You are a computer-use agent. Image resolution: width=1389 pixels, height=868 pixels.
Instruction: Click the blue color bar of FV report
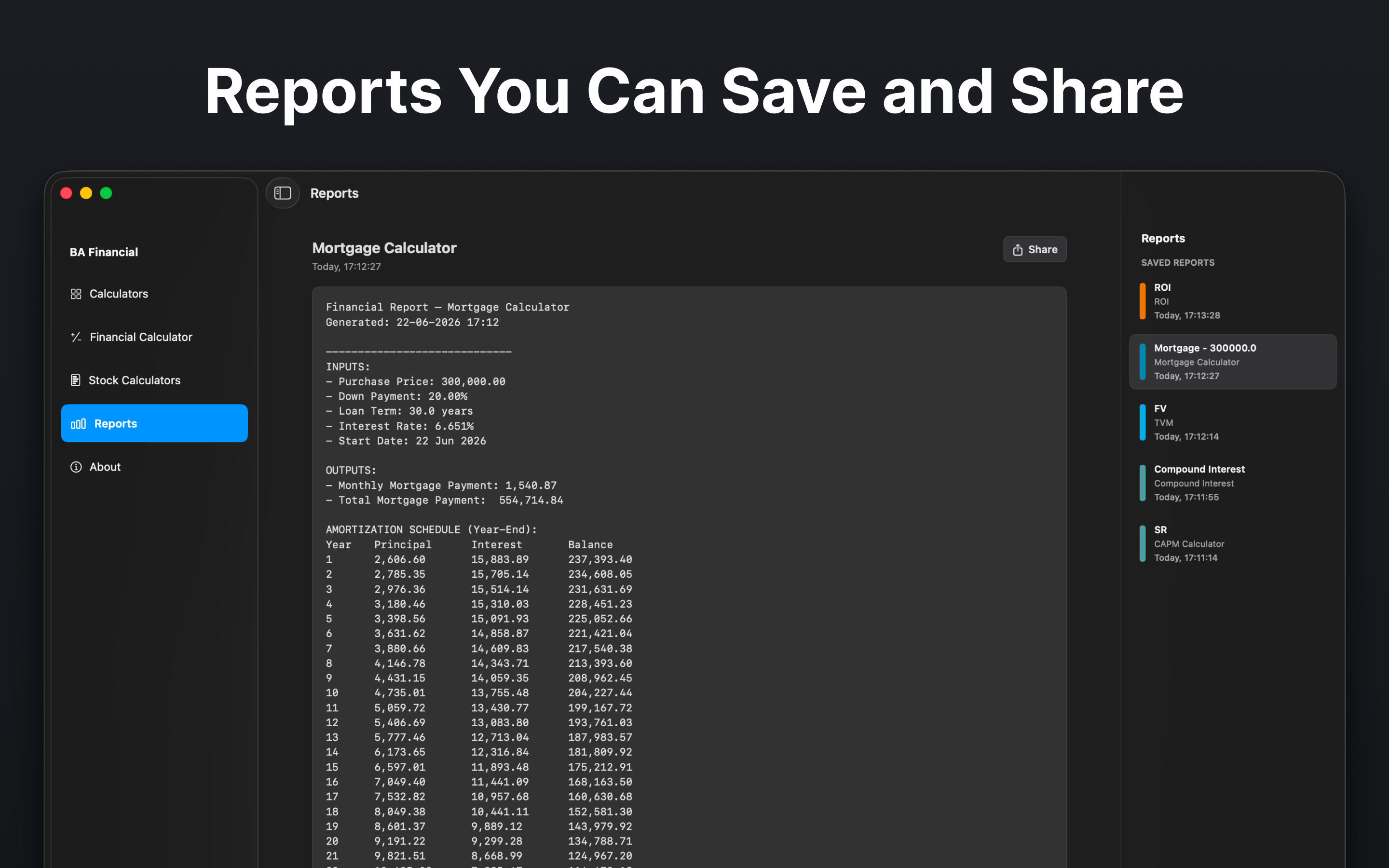pyautogui.click(x=1142, y=422)
